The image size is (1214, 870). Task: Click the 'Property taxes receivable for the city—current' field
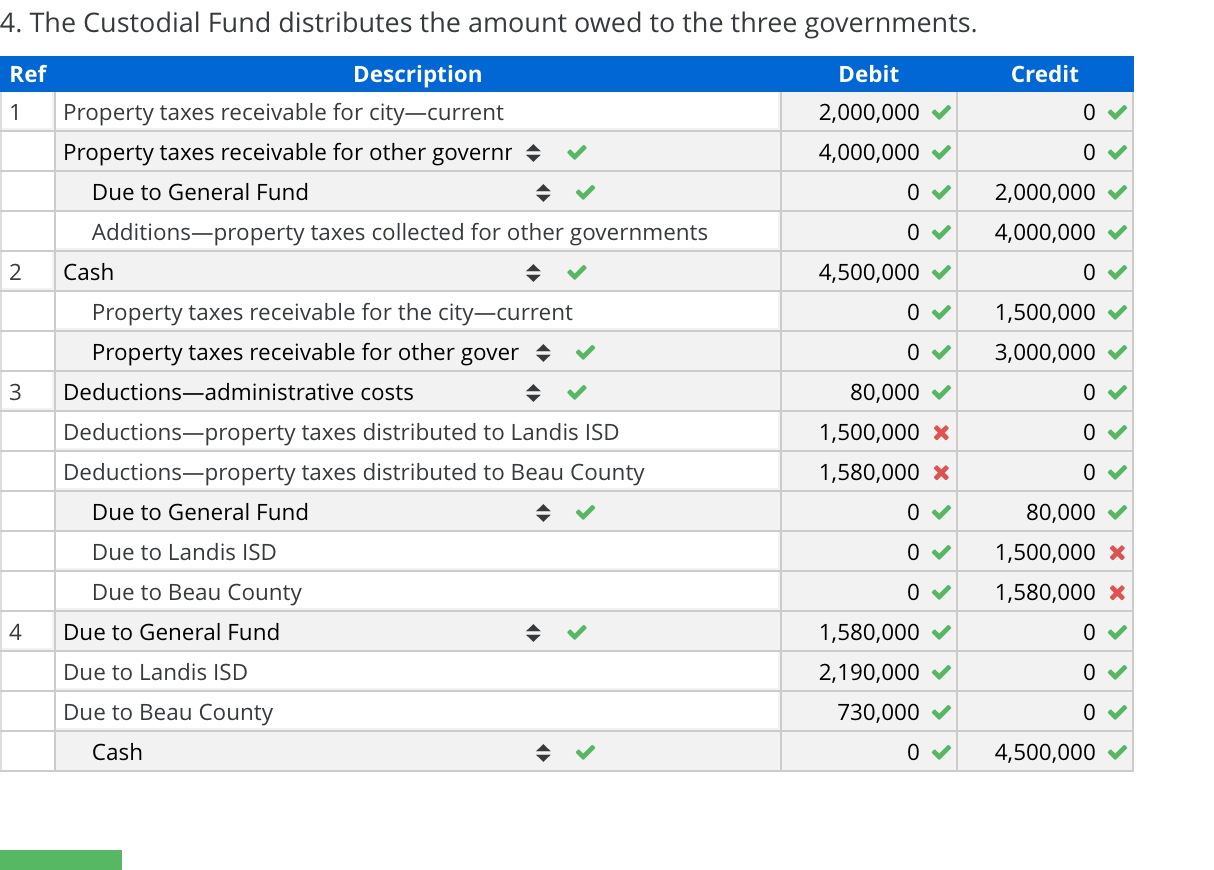(417, 312)
